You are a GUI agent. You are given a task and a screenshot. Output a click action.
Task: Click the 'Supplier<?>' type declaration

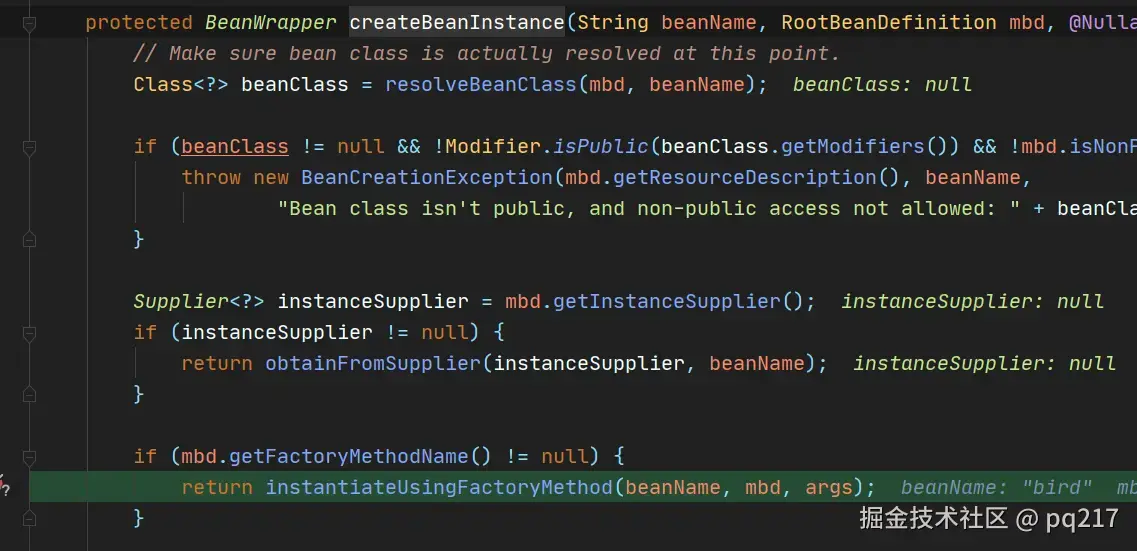[x=199, y=301]
